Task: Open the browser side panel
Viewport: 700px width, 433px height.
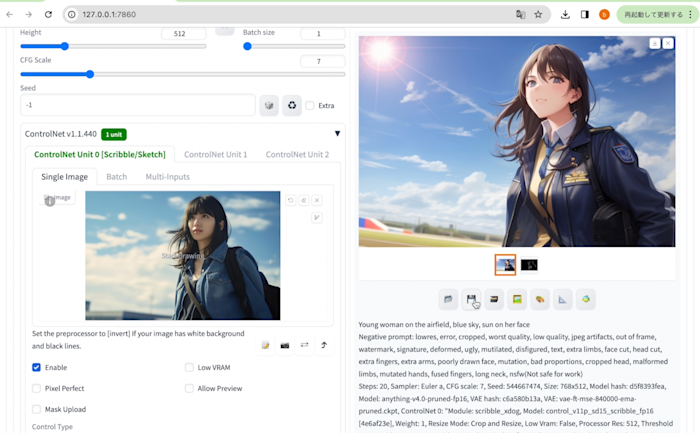Action: pyautogui.click(x=584, y=14)
